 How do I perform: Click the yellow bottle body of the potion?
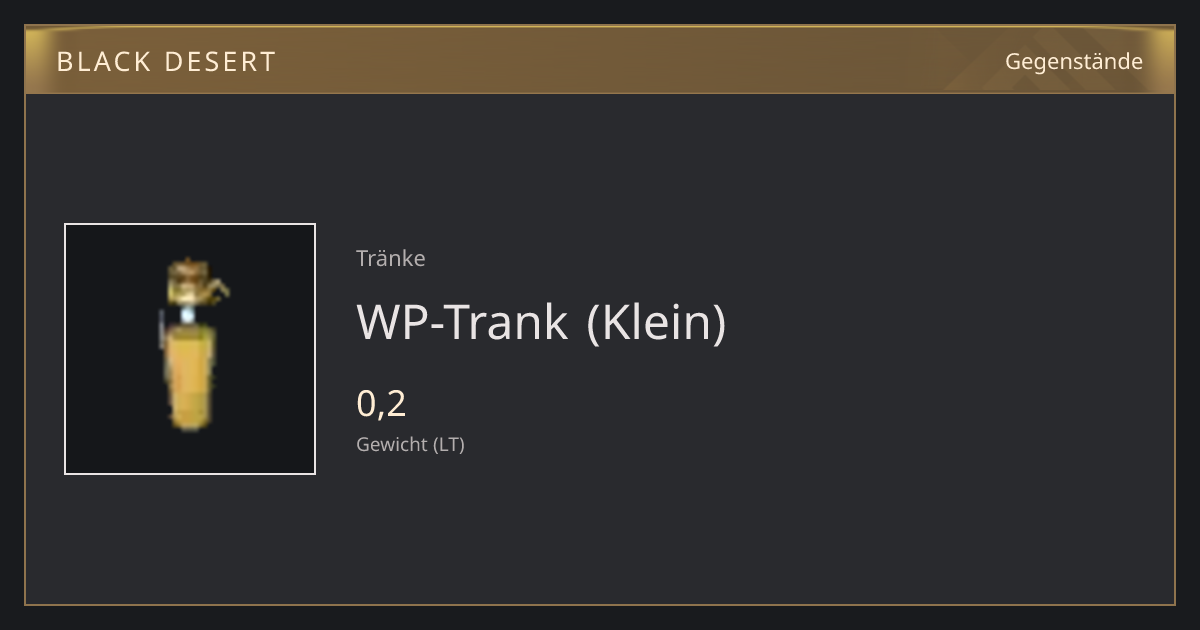click(189, 378)
